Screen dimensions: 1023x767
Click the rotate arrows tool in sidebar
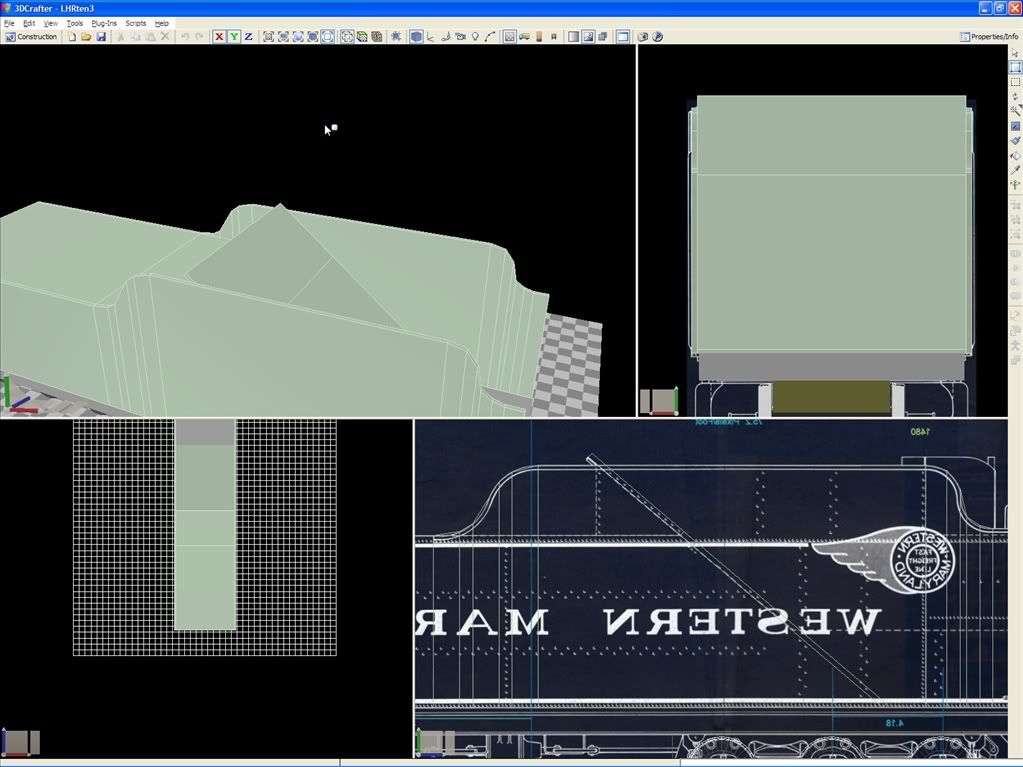pos(1015,97)
